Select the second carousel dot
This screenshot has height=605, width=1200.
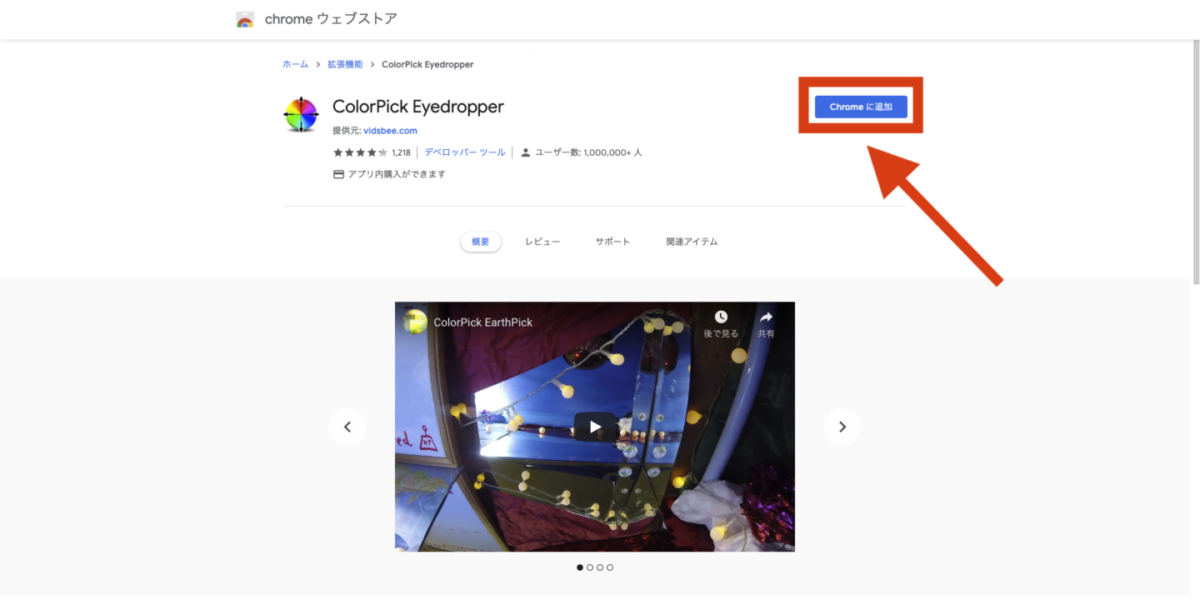point(590,568)
